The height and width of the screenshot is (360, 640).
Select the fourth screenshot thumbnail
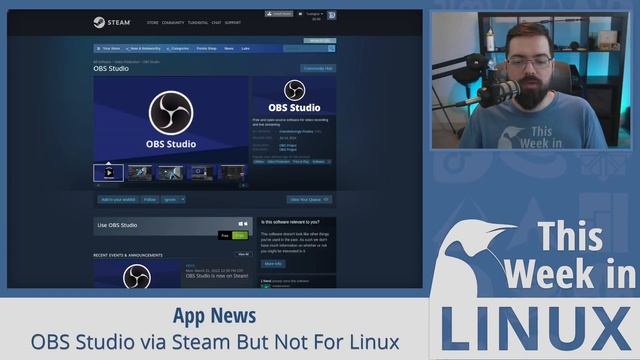point(202,173)
